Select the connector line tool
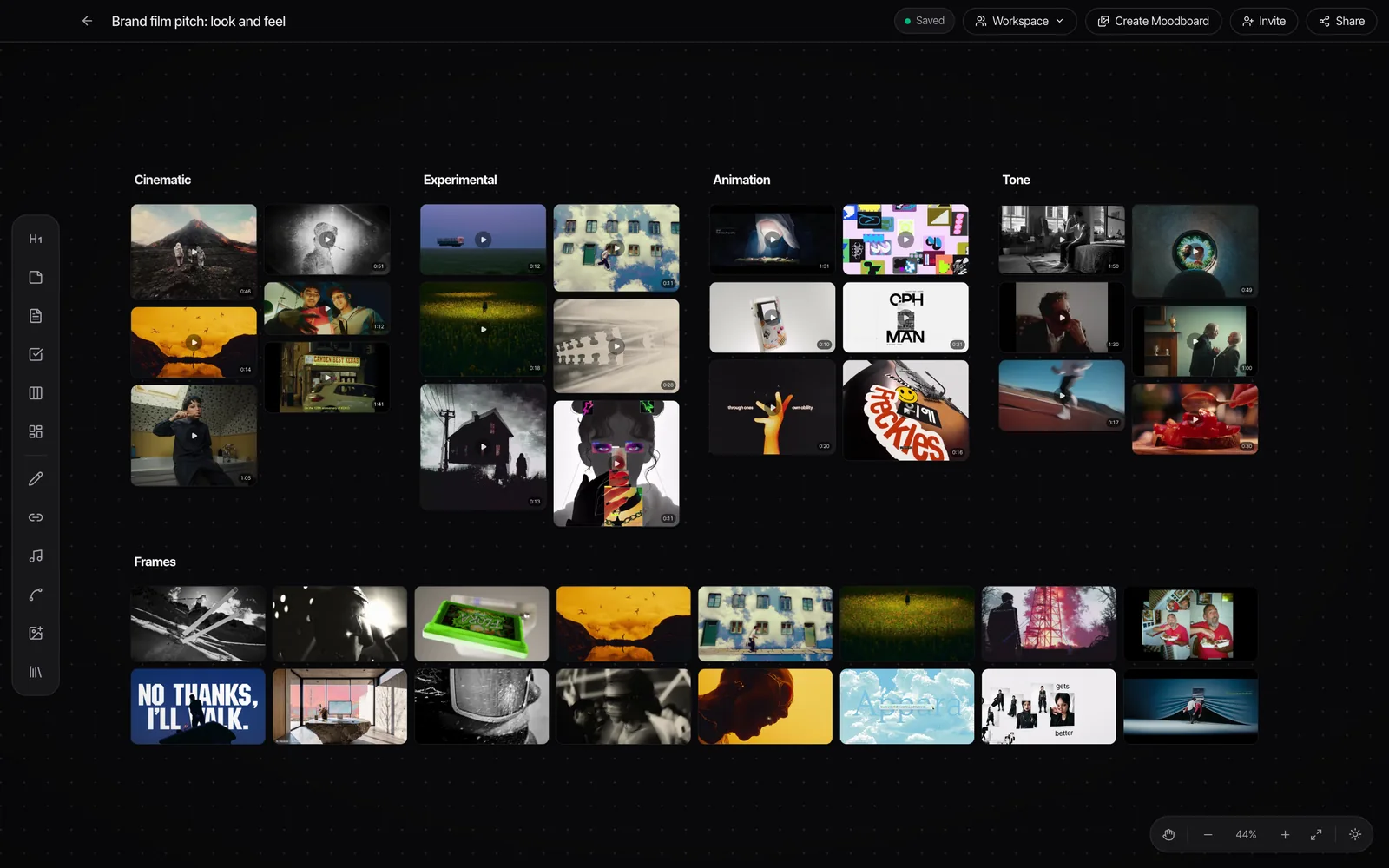 (36, 595)
